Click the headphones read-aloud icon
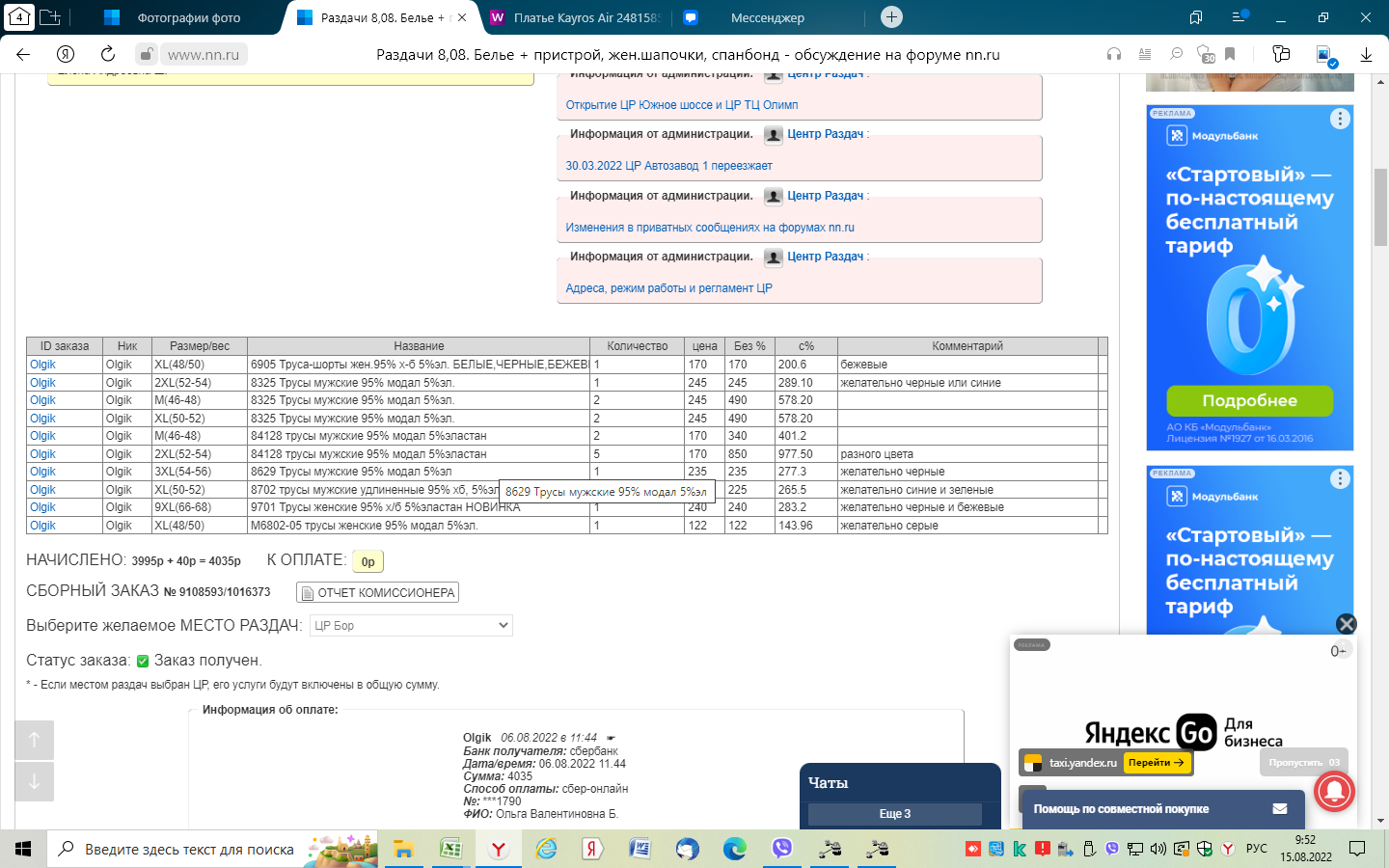This screenshot has height=868, width=1389. coord(1114,54)
